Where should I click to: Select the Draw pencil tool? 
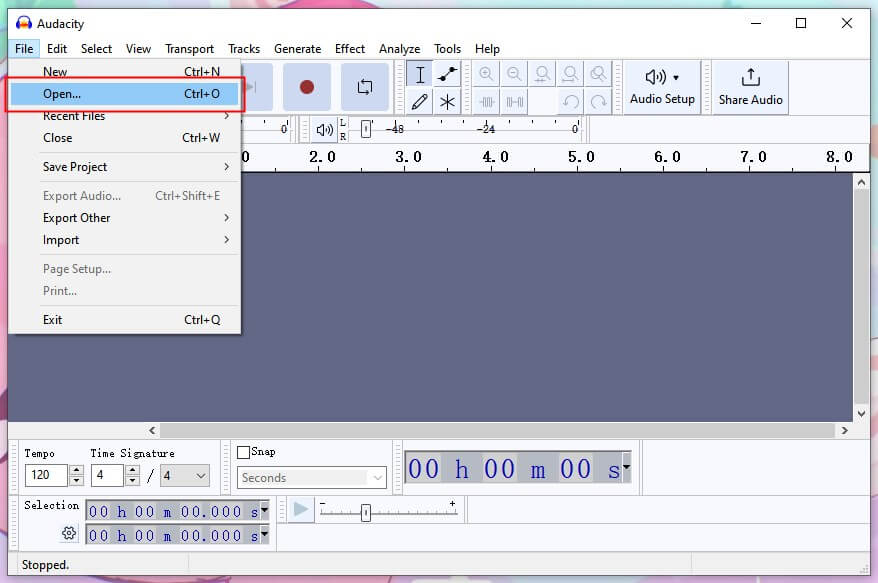[419, 102]
